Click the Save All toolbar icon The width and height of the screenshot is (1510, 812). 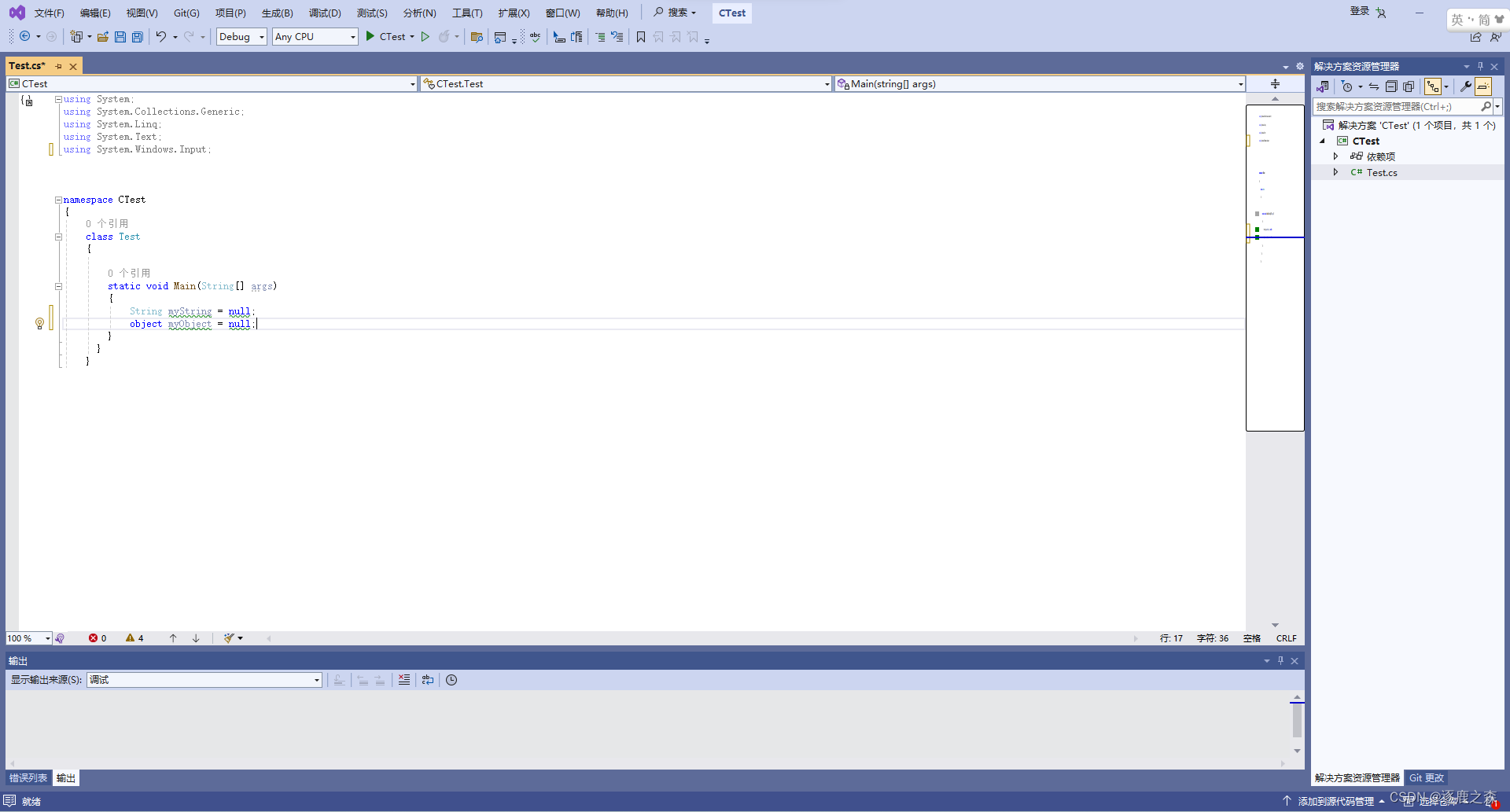point(138,37)
